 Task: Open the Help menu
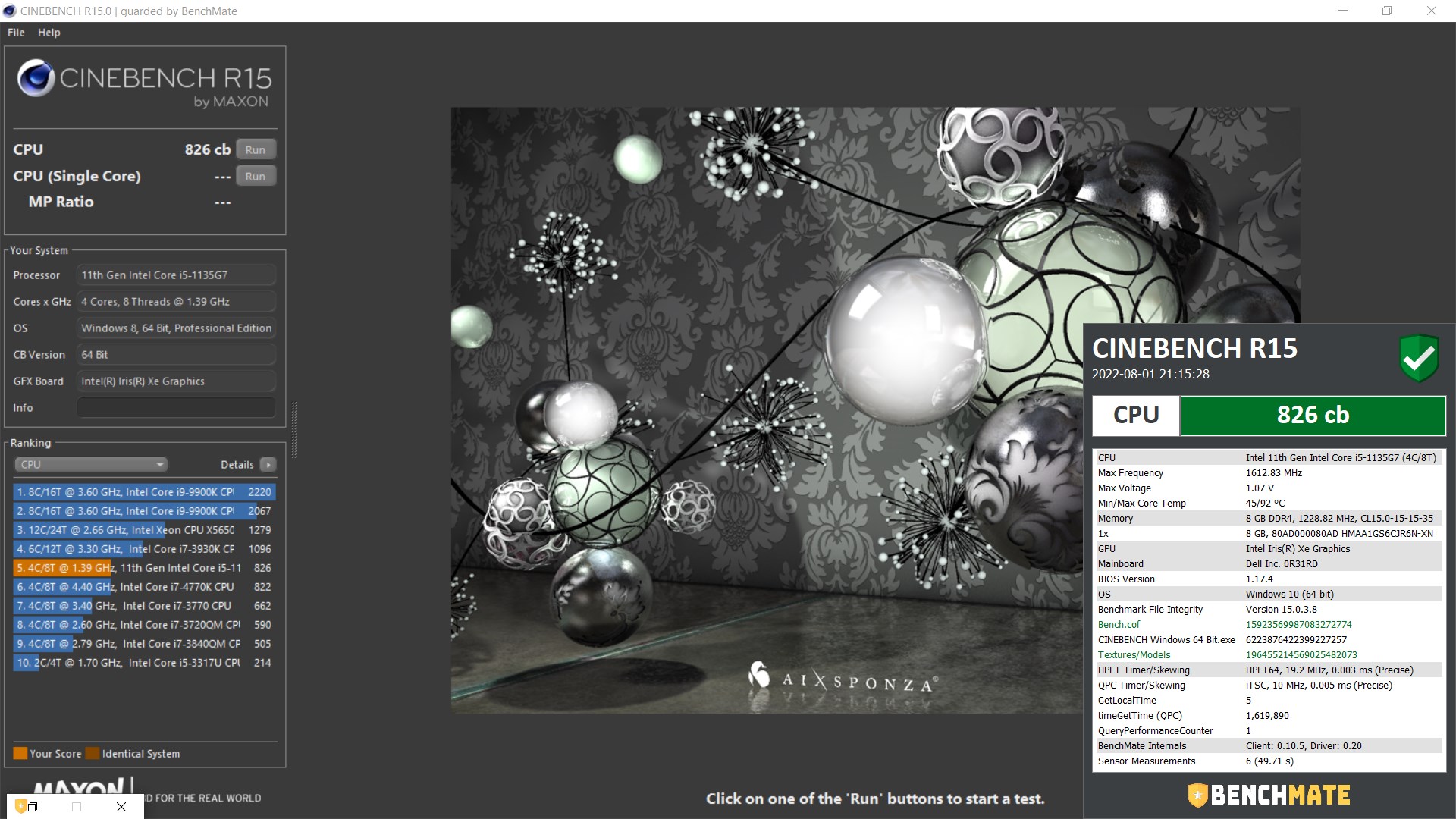point(49,33)
